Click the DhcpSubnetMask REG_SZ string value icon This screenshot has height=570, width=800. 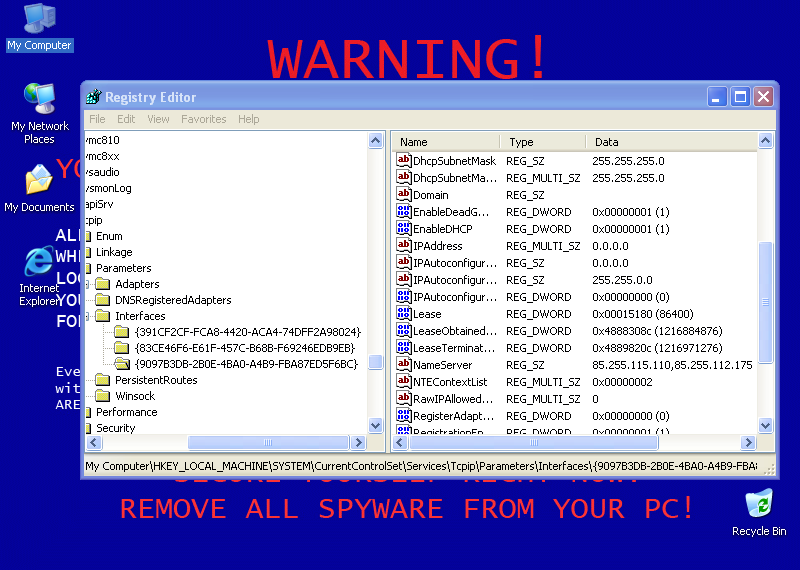(404, 160)
